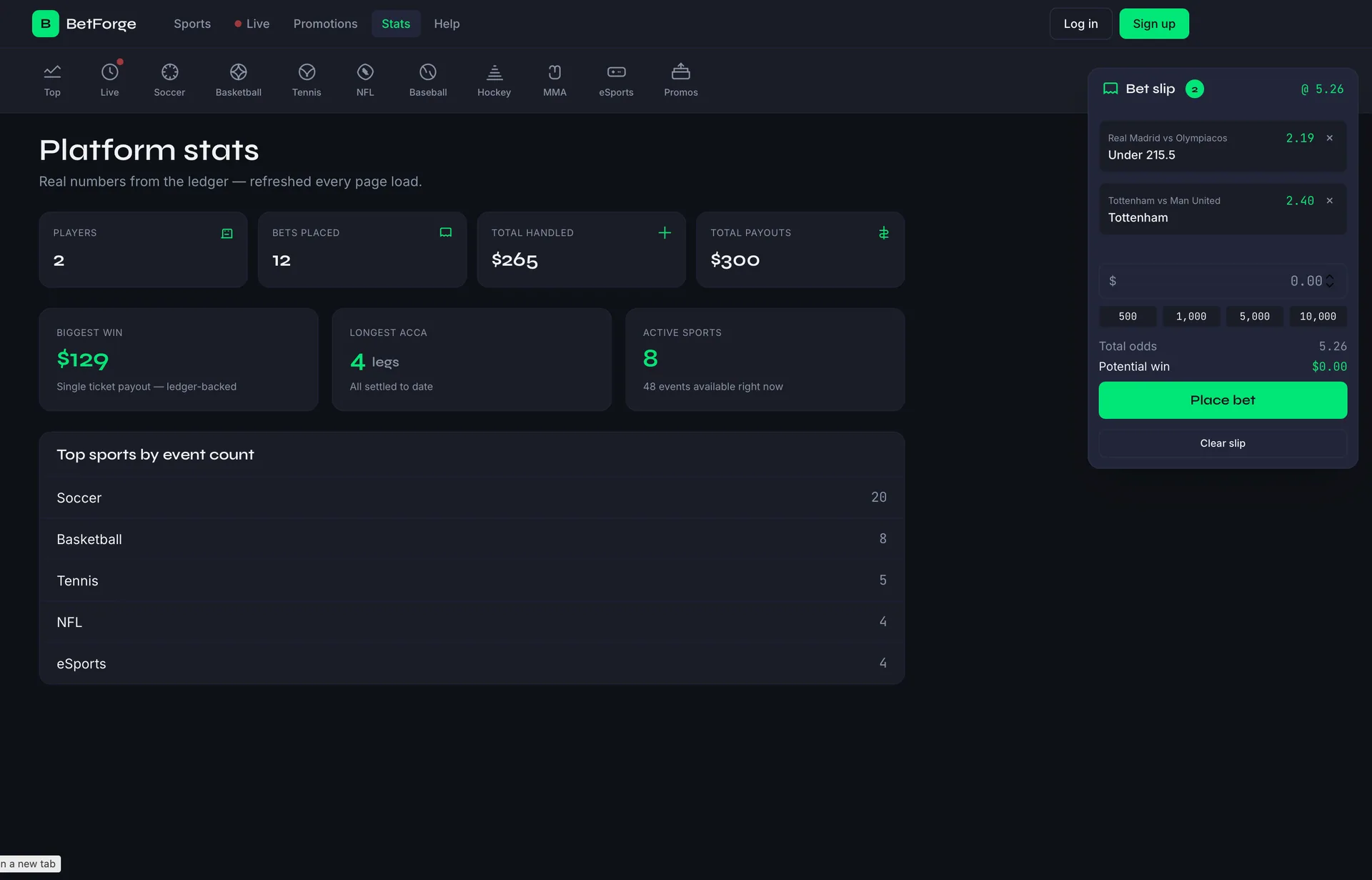The image size is (1372, 880).
Task: Click the green Place bet button
Action: [x=1223, y=400]
